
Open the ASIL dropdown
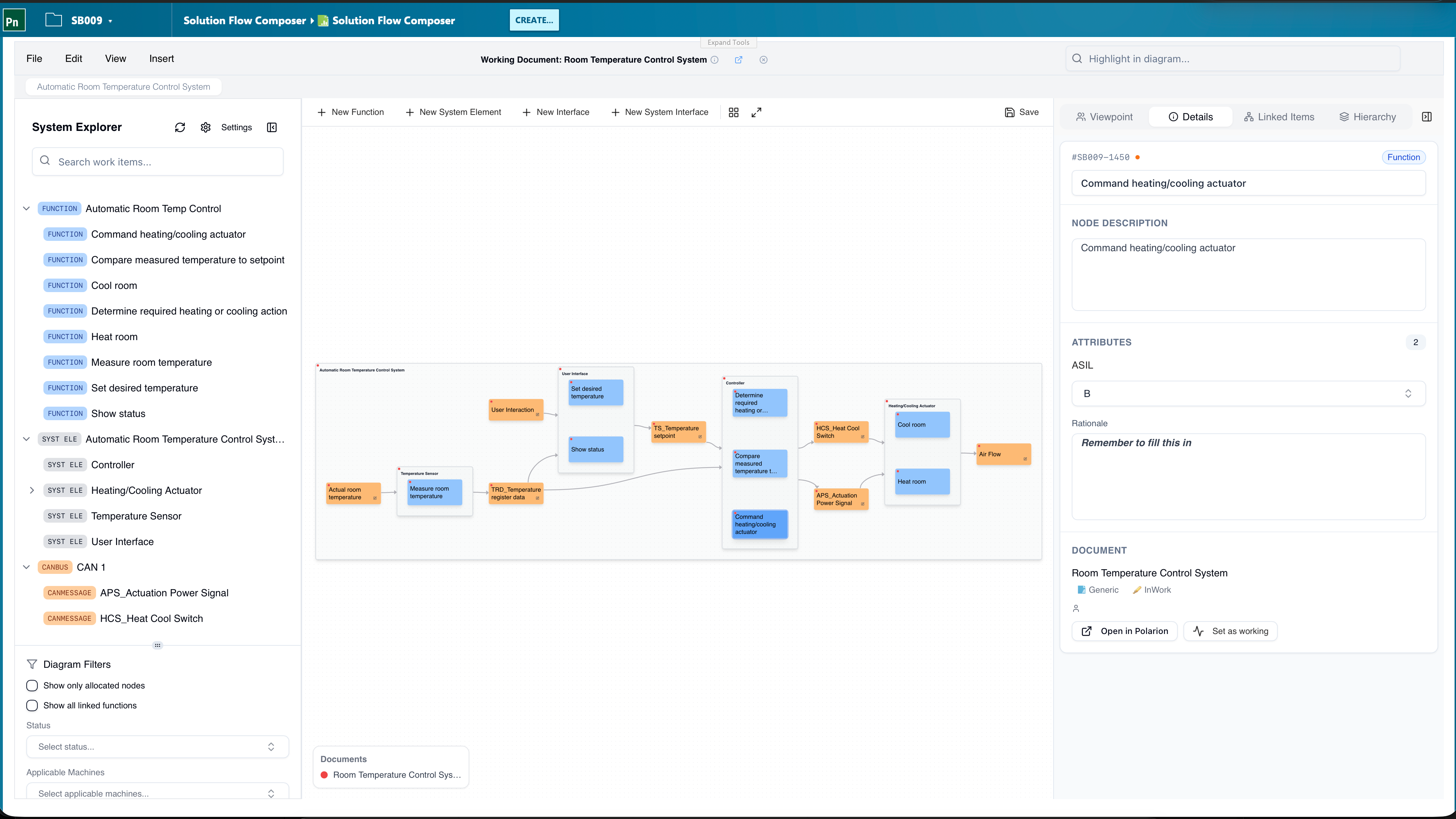pos(1249,393)
